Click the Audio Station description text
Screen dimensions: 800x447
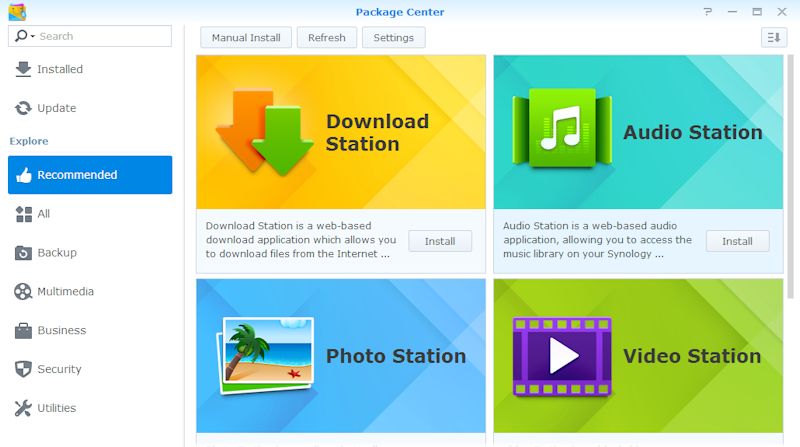tap(597, 240)
